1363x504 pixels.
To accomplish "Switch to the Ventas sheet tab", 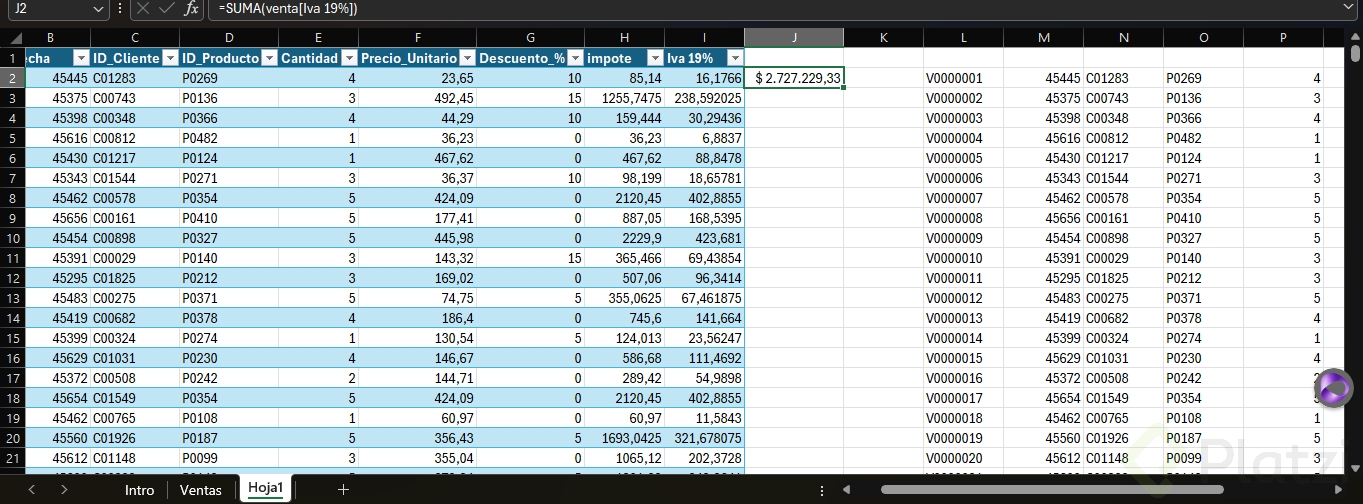I will coord(200,490).
